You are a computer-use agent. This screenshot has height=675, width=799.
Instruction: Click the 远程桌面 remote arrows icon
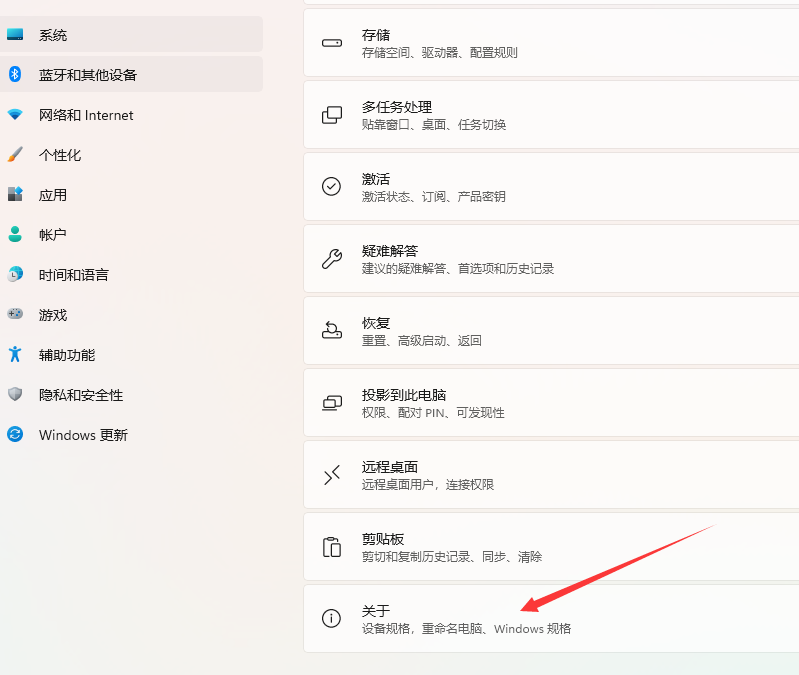(332, 475)
